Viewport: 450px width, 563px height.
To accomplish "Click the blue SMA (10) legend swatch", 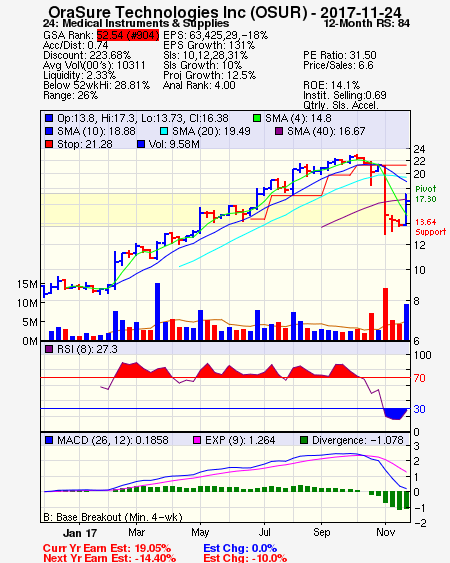I will click(x=49, y=131).
